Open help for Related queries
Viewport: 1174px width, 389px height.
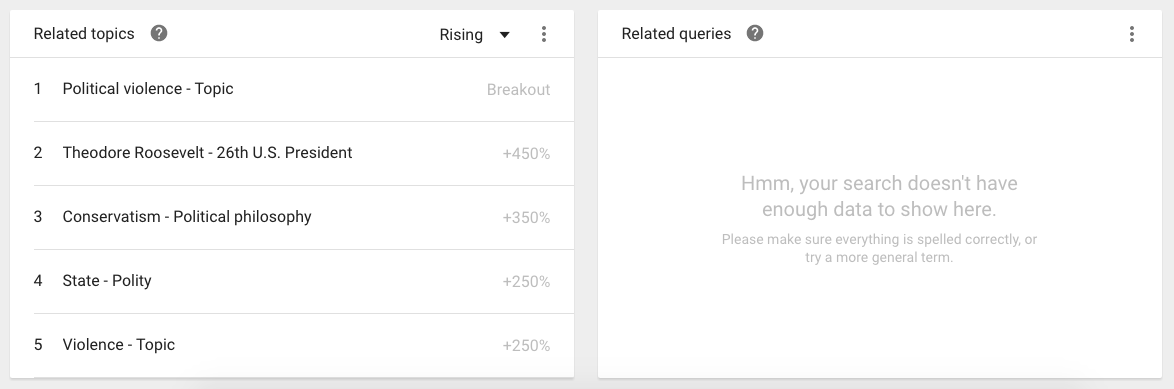point(755,34)
